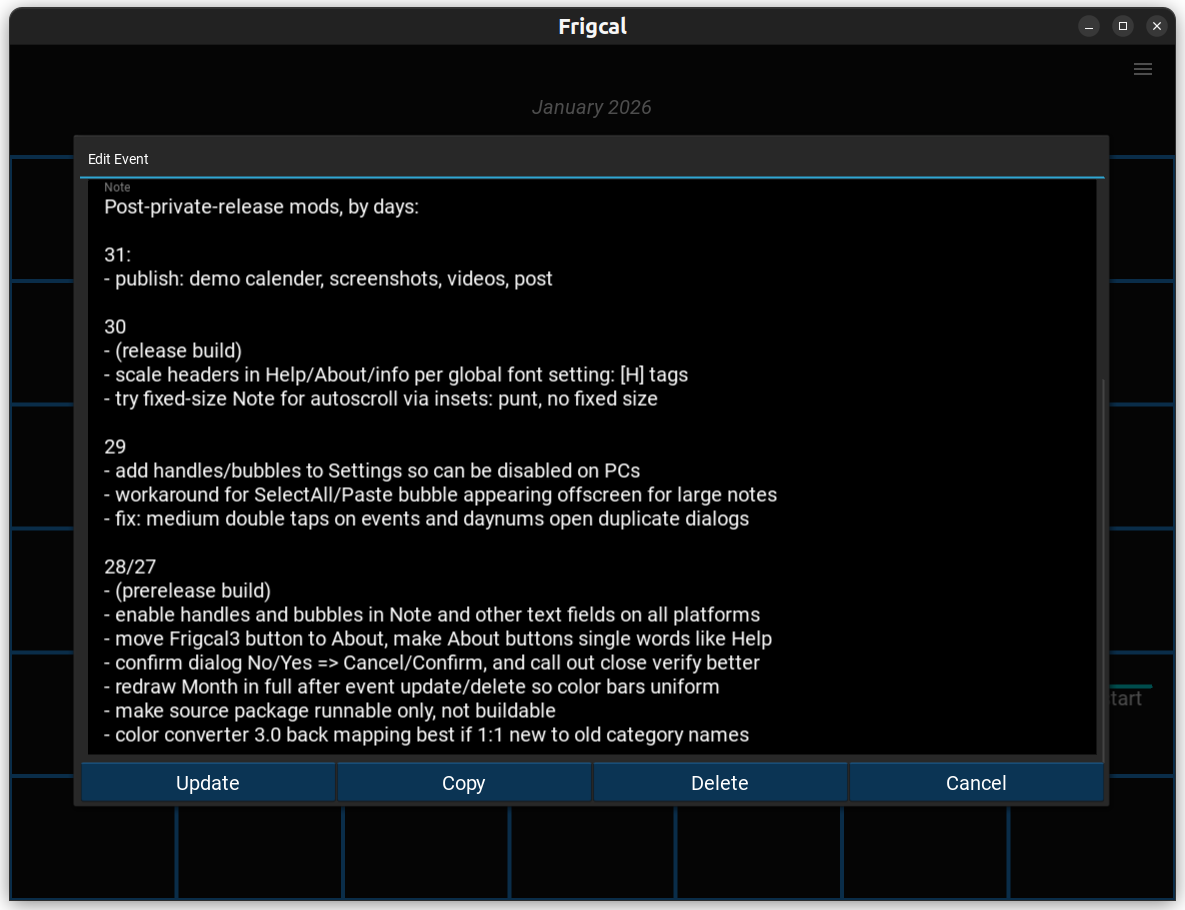Image resolution: width=1185 pixels, height=910 pixels.
Task: Click the "color converter 3.0" note line
Action: [x=431, y=735]
